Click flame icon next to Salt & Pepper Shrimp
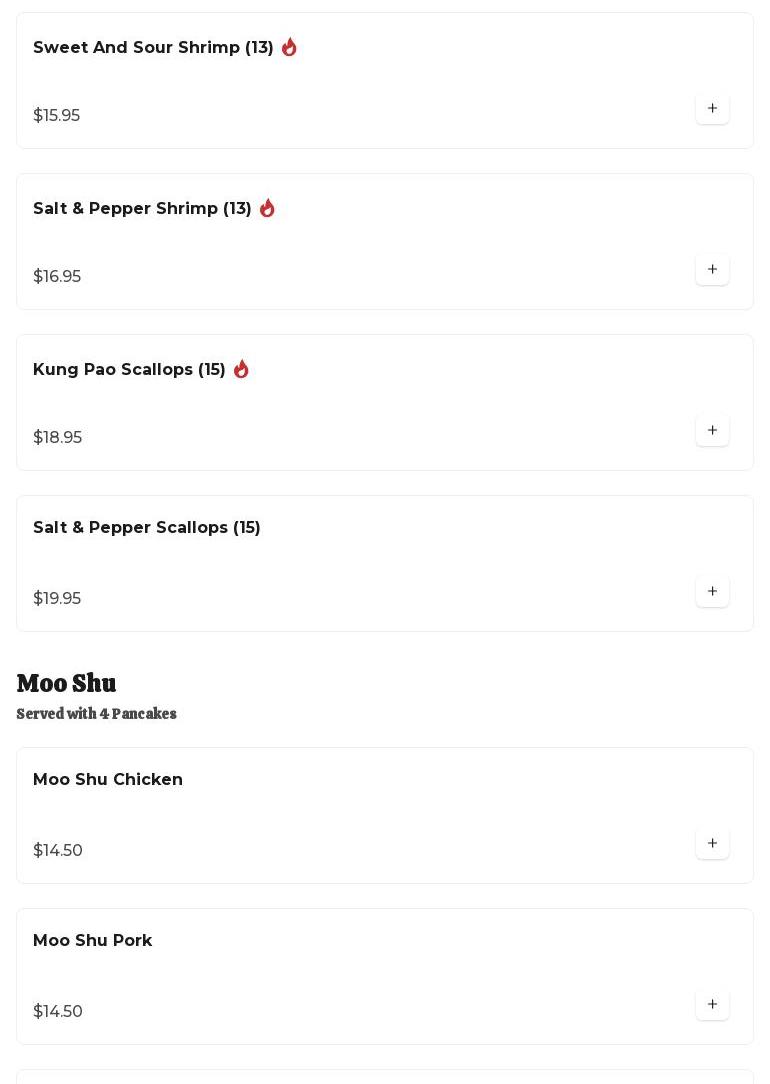This screenshot has width=770, height=1084. [x=267, y=208]
